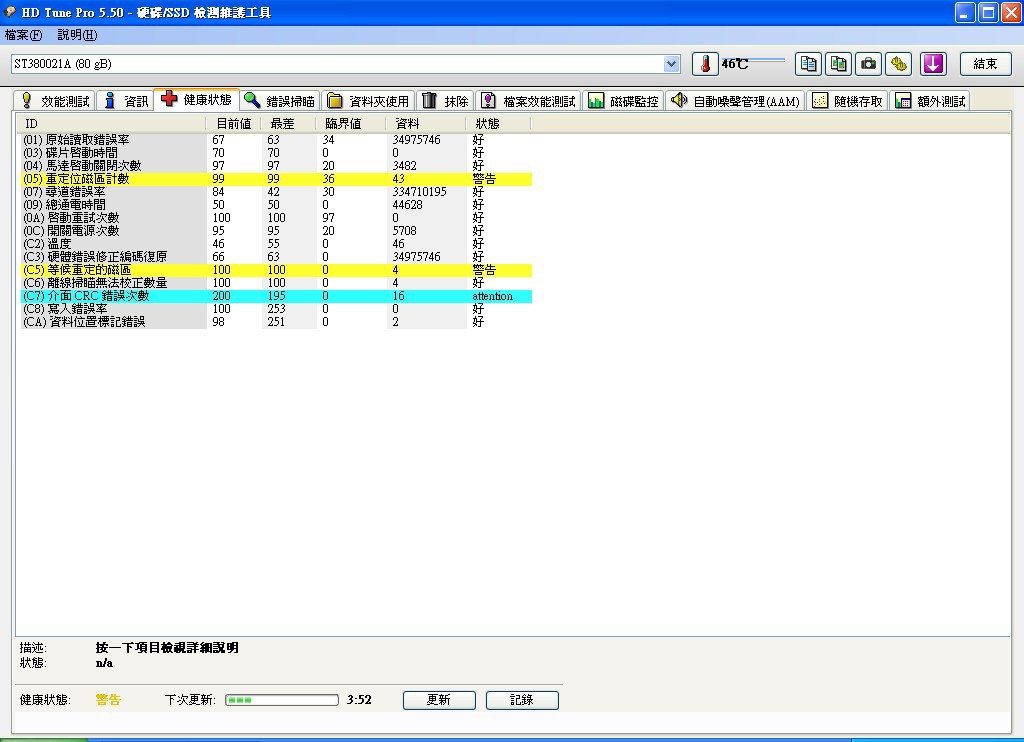Select highlighted row (05) 重定位磁區計數
Screen dimensions: 1024x742
[276, 179]
